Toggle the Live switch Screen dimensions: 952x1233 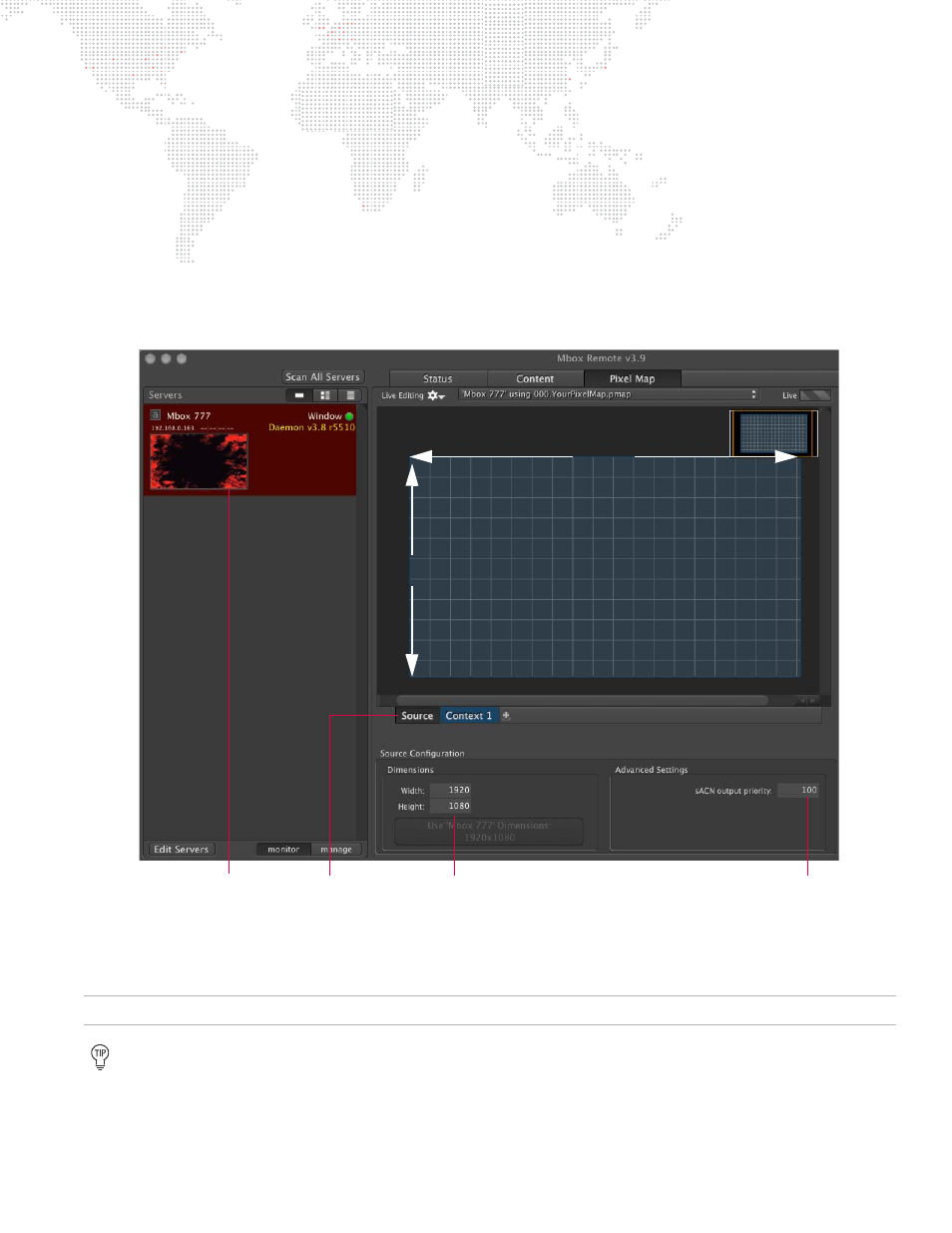[815, 395]
